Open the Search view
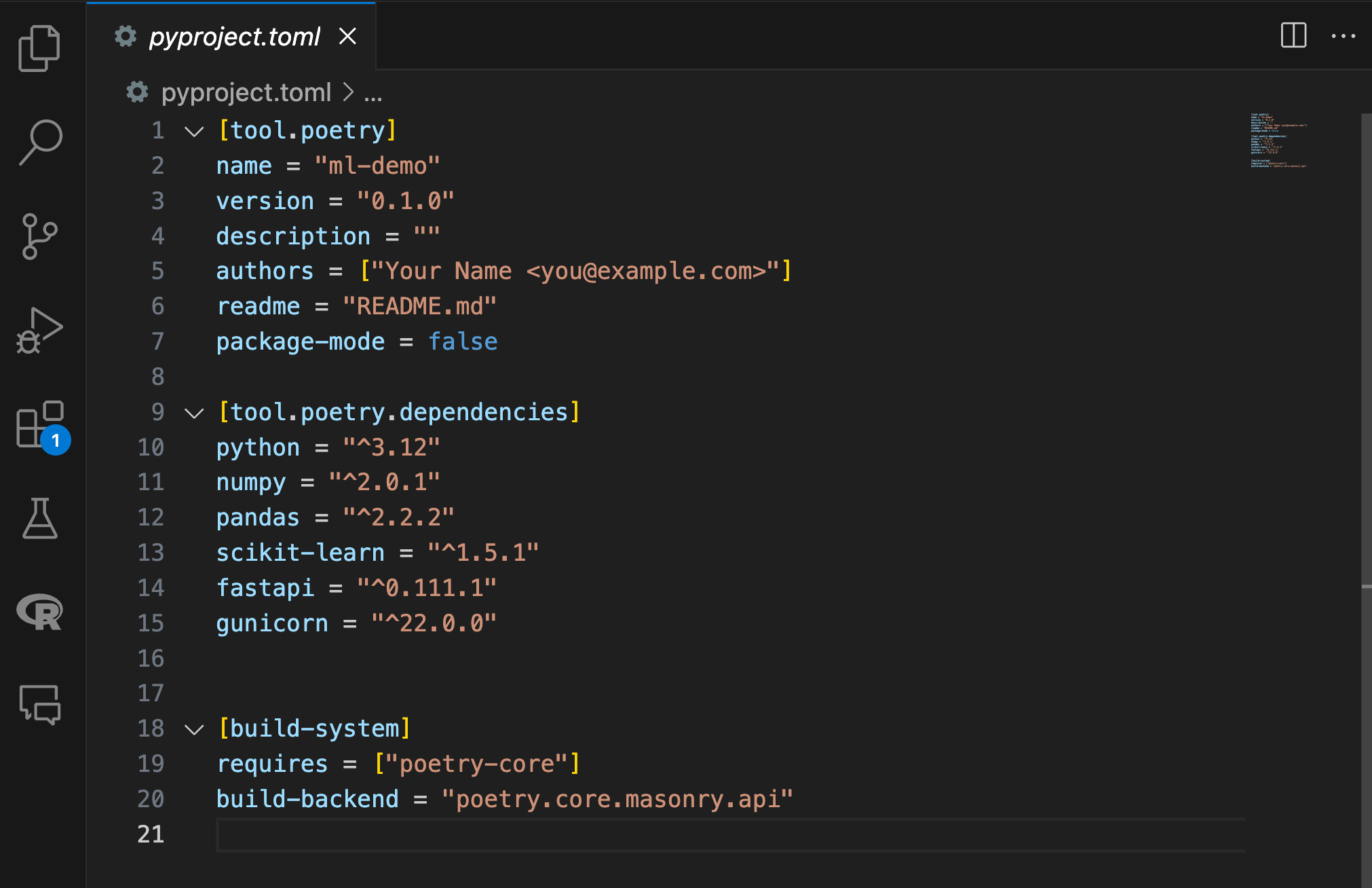The height and width of the screenshot is (888, 1372). click(39, 142)
